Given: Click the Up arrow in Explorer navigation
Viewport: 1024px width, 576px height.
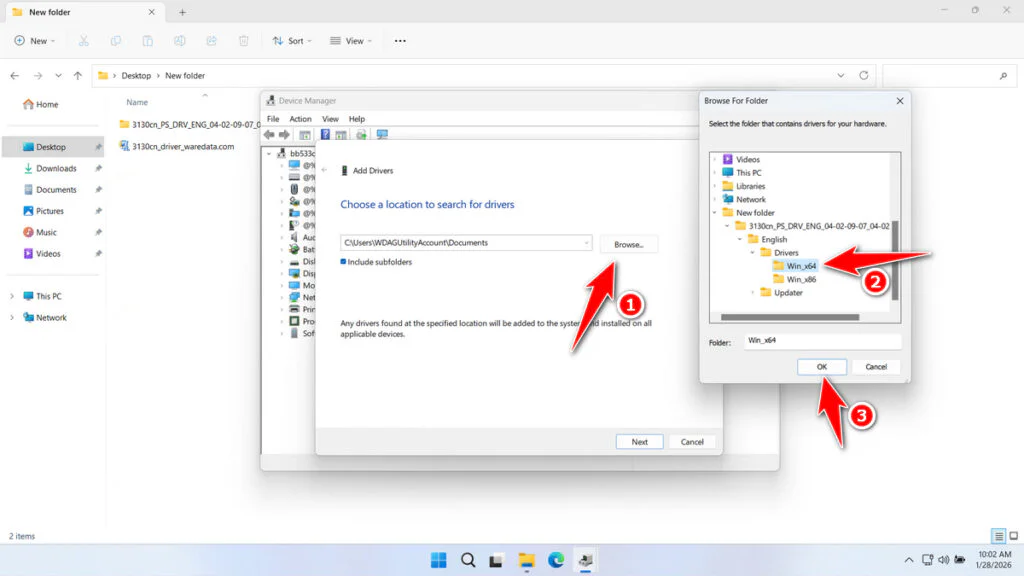Looking at the screenshot, I should 78,75.
